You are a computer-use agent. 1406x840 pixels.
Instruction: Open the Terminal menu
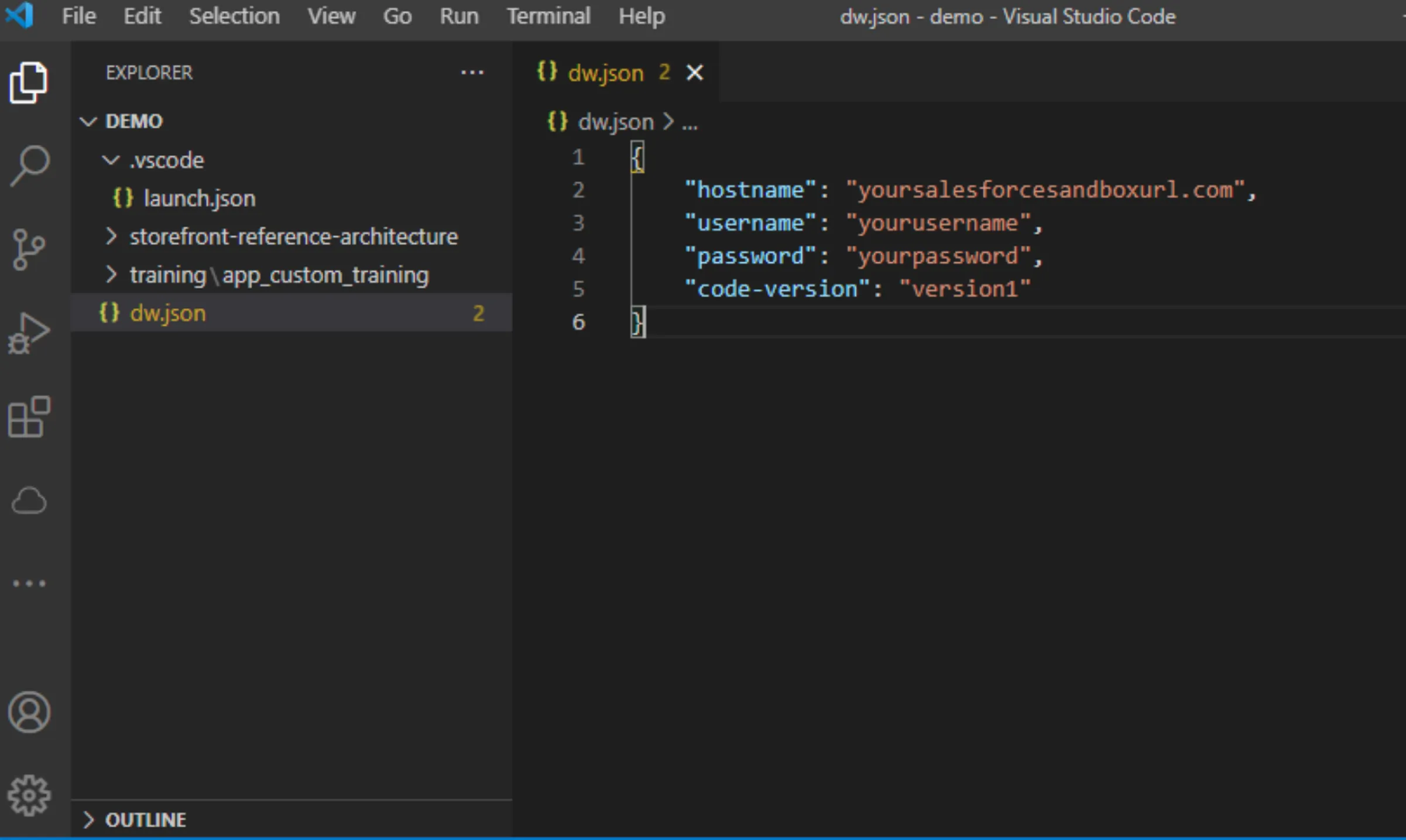click(548, 16)
